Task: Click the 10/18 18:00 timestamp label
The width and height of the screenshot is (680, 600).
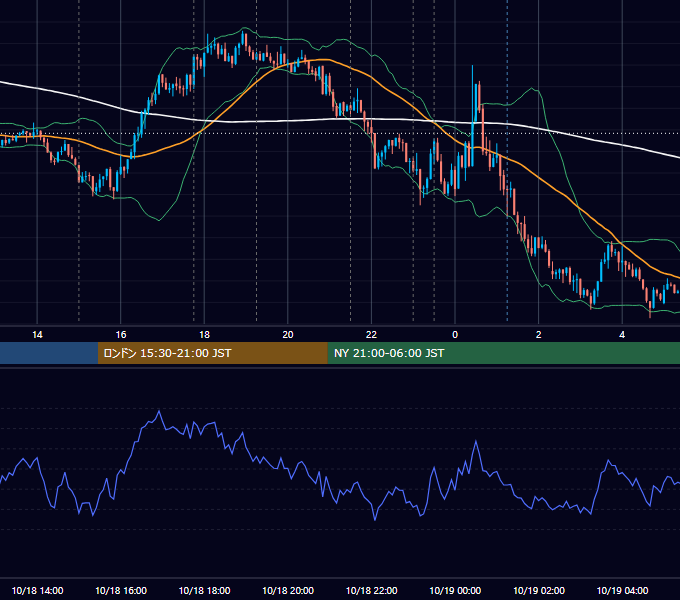Action: (204, 590)
